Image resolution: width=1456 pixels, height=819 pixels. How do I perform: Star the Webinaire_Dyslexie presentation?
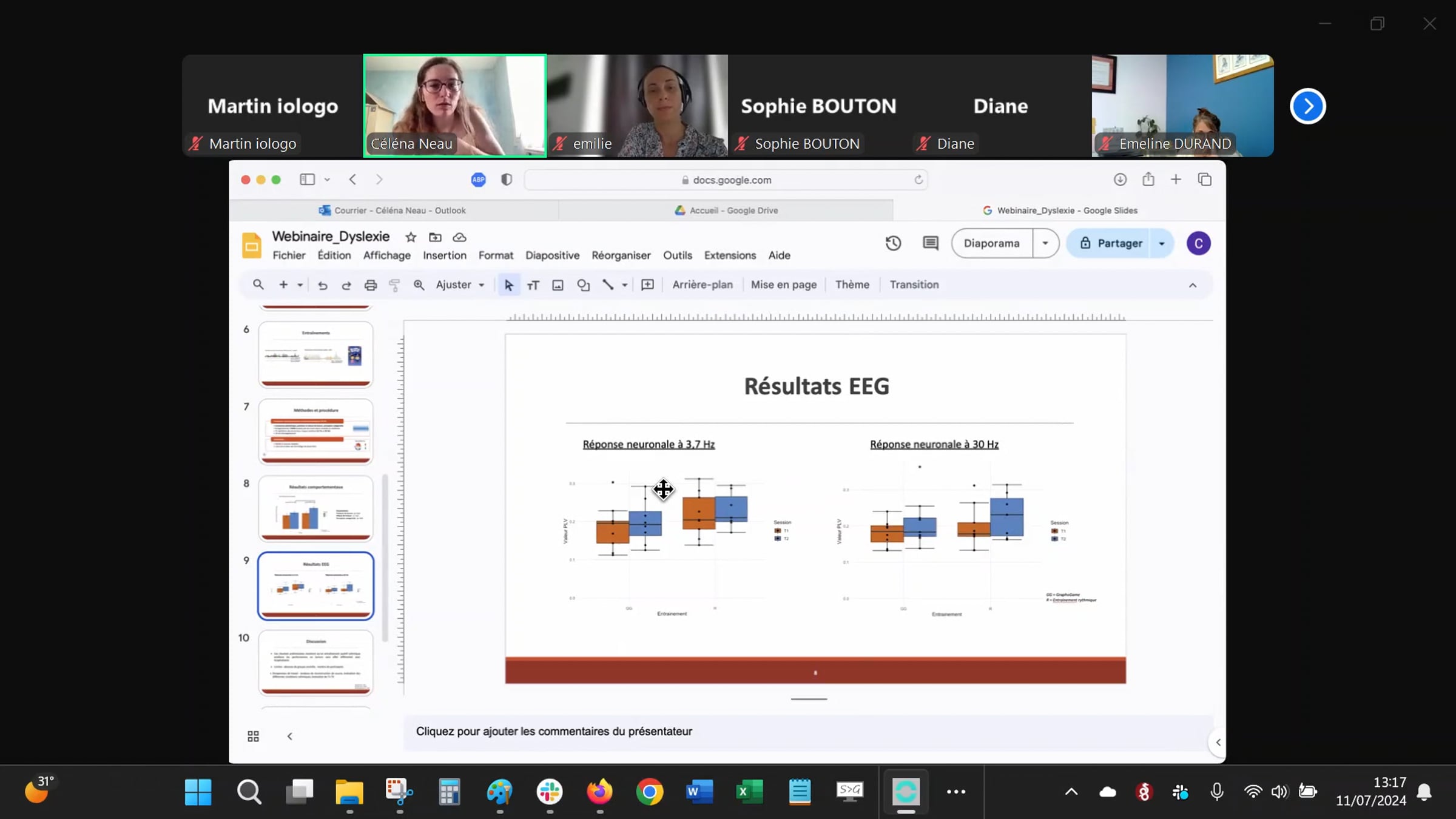click(411, 237)
